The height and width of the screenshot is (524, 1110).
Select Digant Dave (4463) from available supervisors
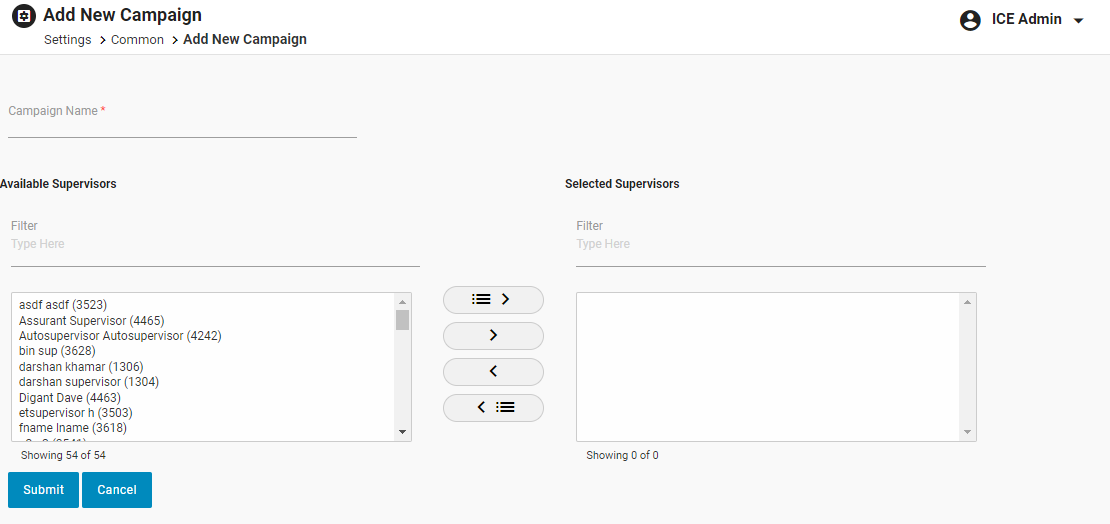click(69, 398)
